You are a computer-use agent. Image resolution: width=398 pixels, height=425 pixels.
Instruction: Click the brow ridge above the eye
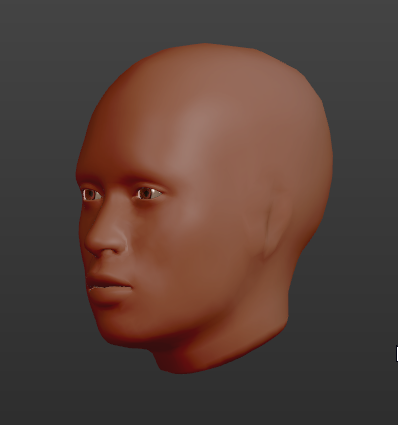coord(147,182)
